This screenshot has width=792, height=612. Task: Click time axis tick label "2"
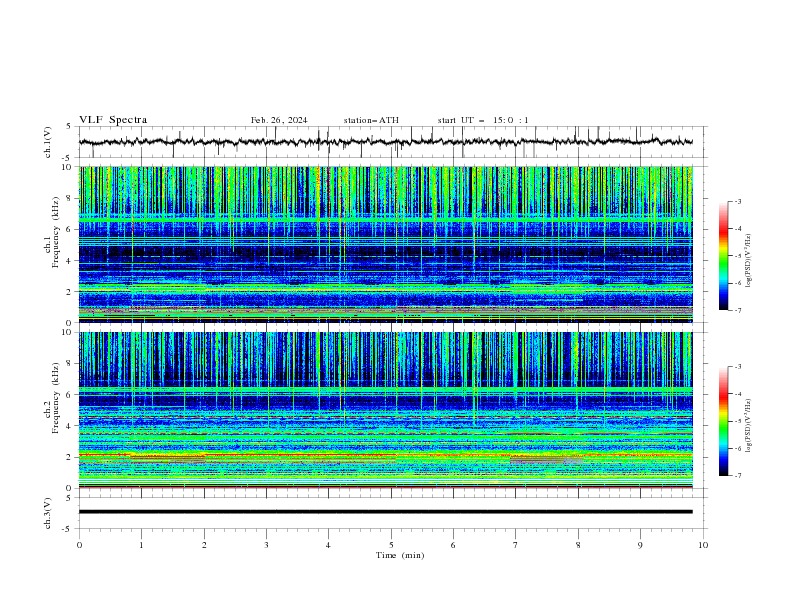[204, 545]
